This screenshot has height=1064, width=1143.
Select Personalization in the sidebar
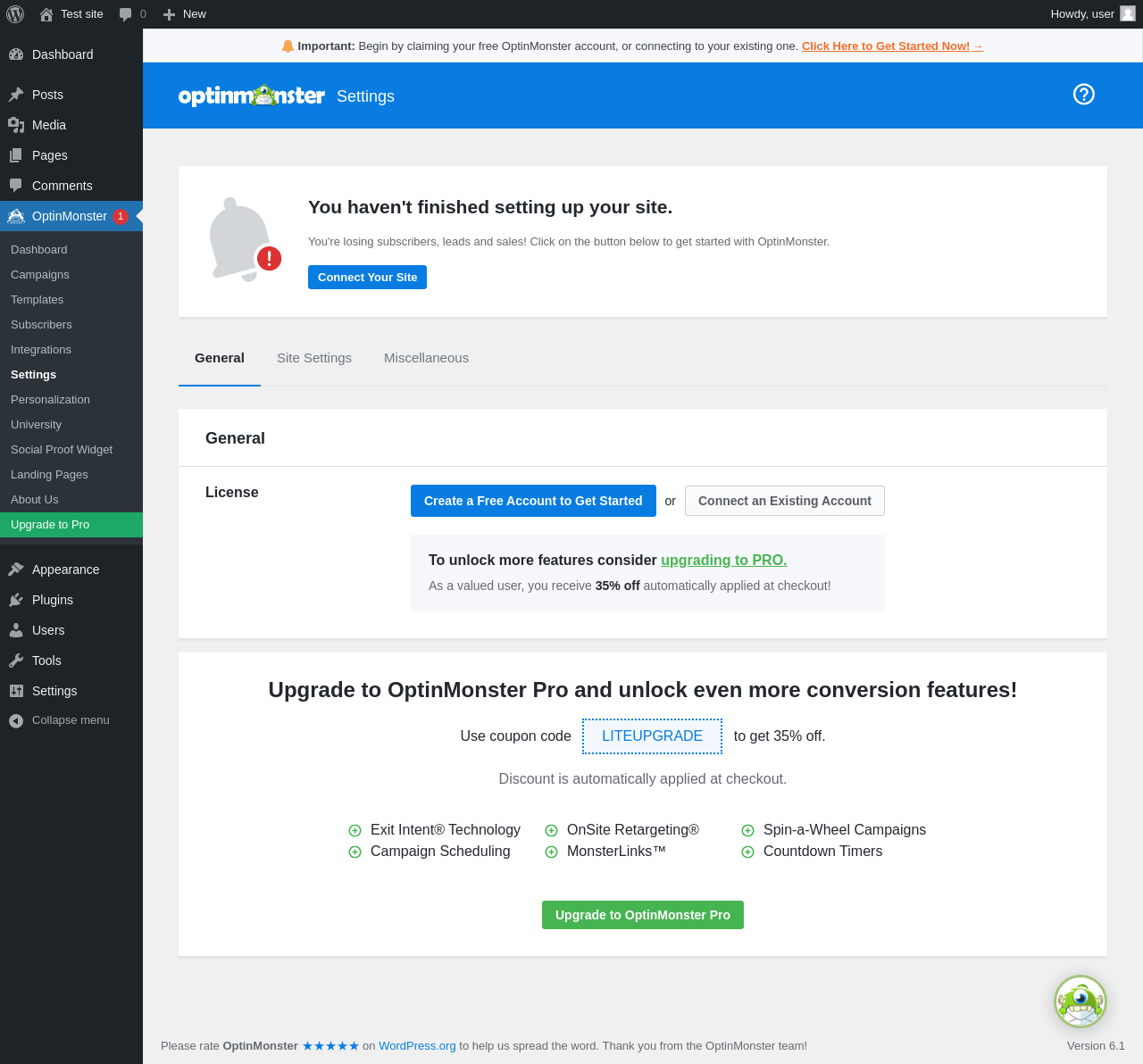[71, 400]
